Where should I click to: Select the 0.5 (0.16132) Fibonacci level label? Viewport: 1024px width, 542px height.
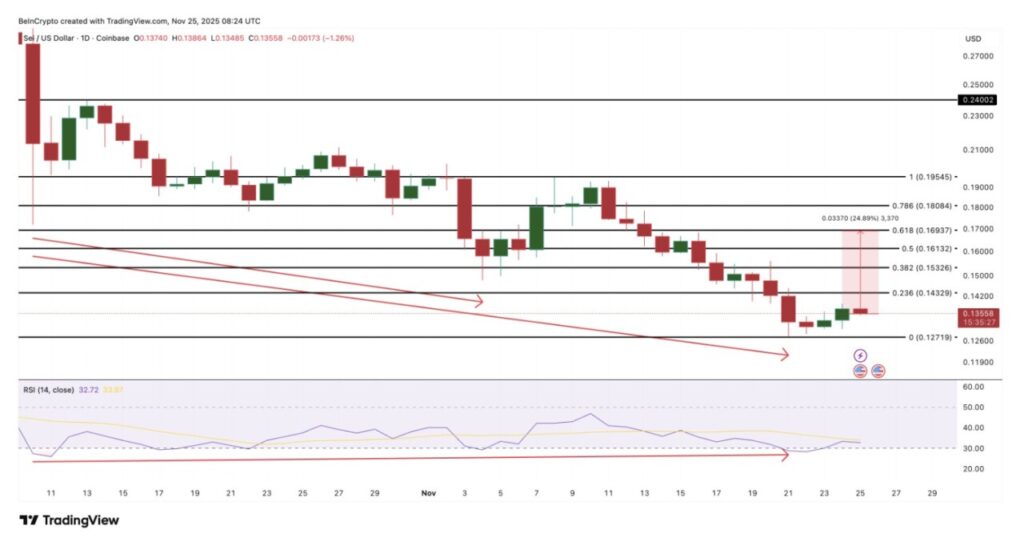(916, 248)
